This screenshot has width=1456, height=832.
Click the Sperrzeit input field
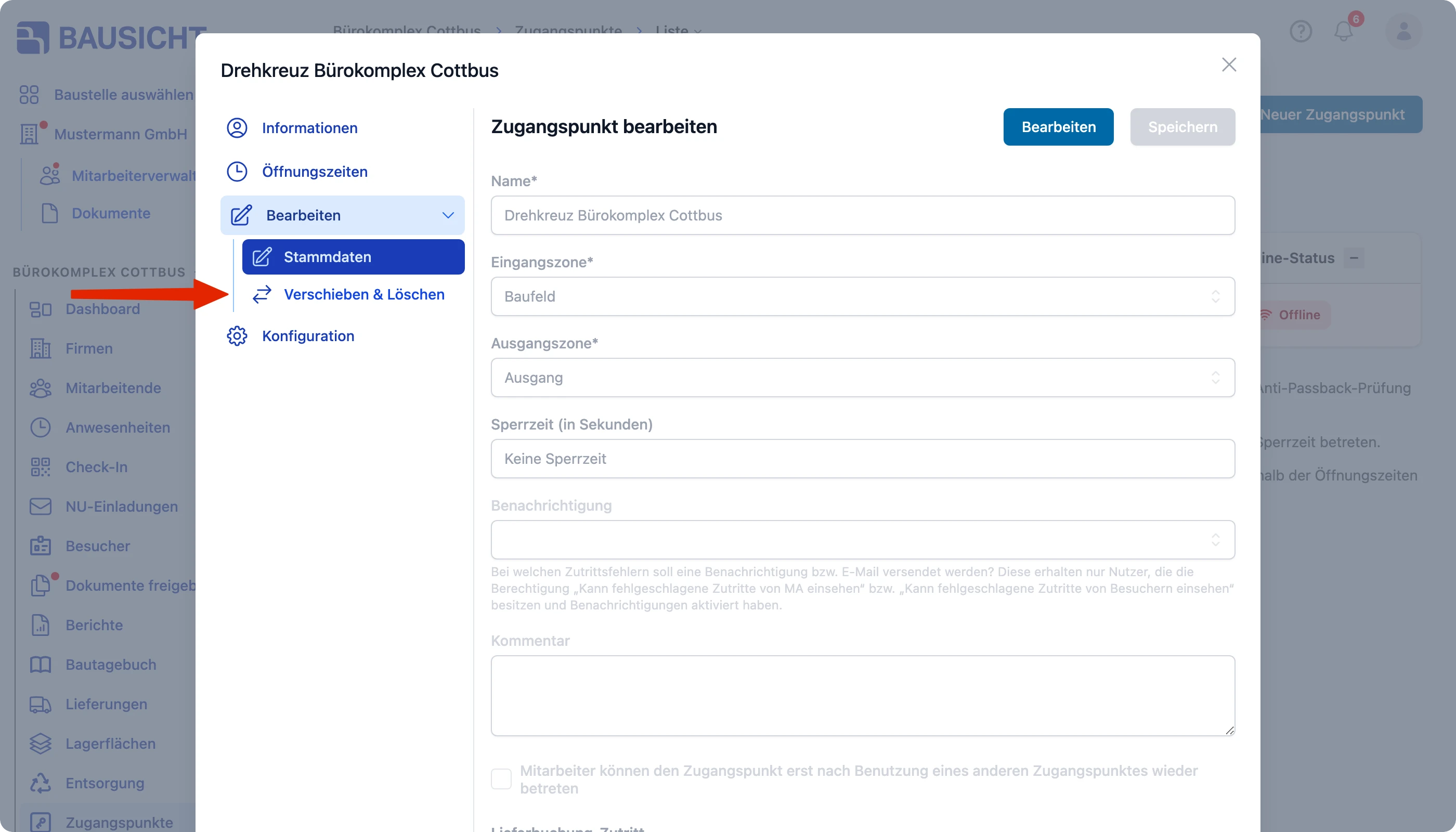coord(863,459)
